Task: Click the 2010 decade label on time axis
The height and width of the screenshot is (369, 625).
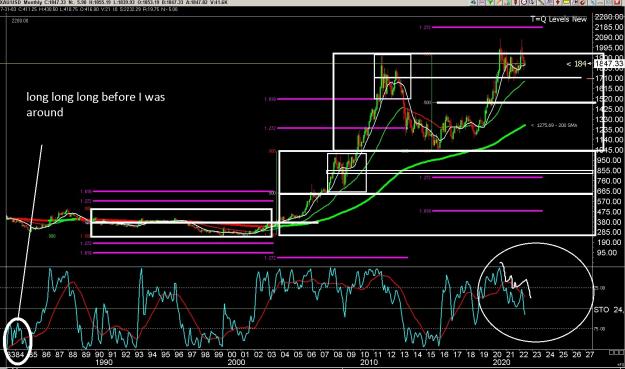Action: (x=369, y=363)
